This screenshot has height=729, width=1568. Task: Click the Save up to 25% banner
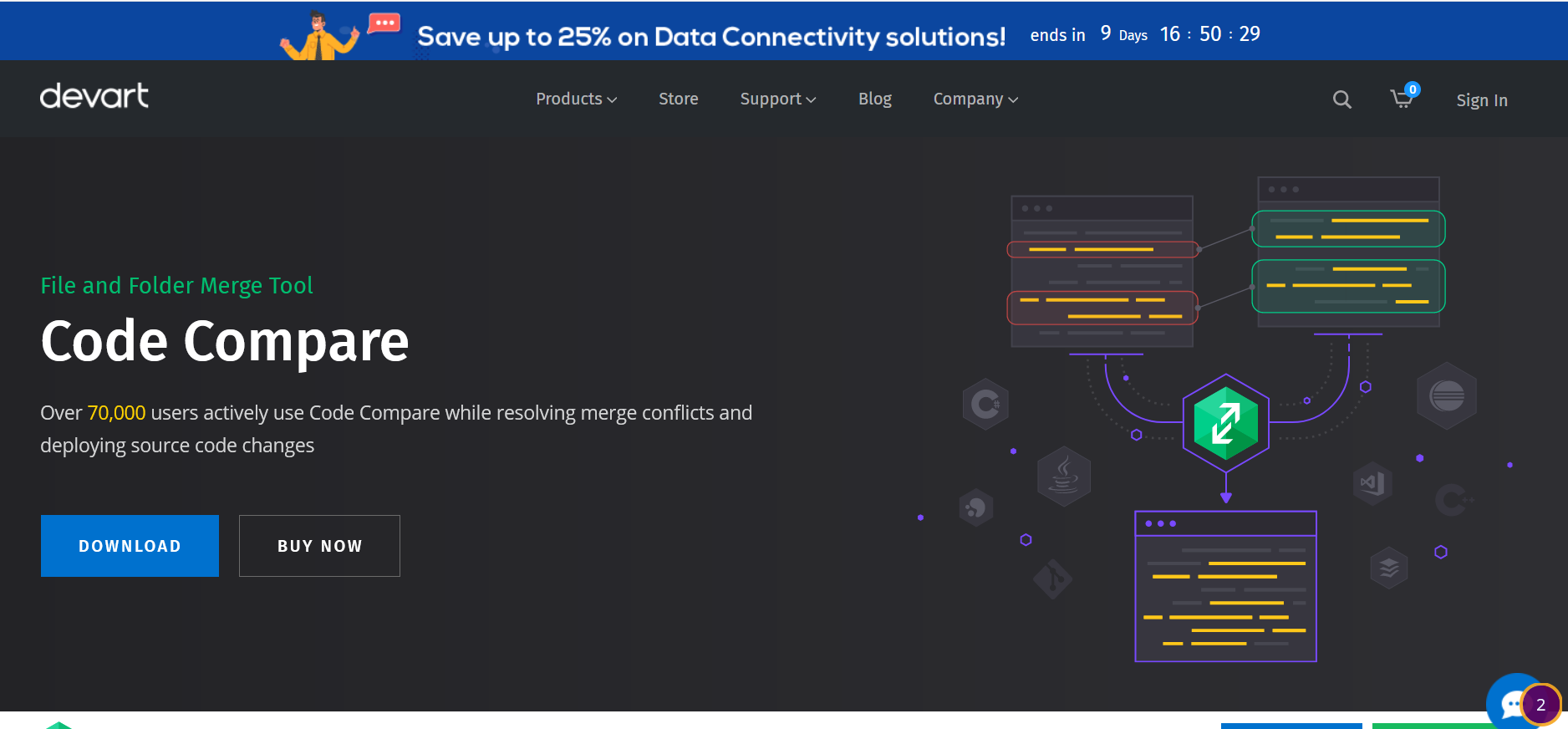pos(711,37)
